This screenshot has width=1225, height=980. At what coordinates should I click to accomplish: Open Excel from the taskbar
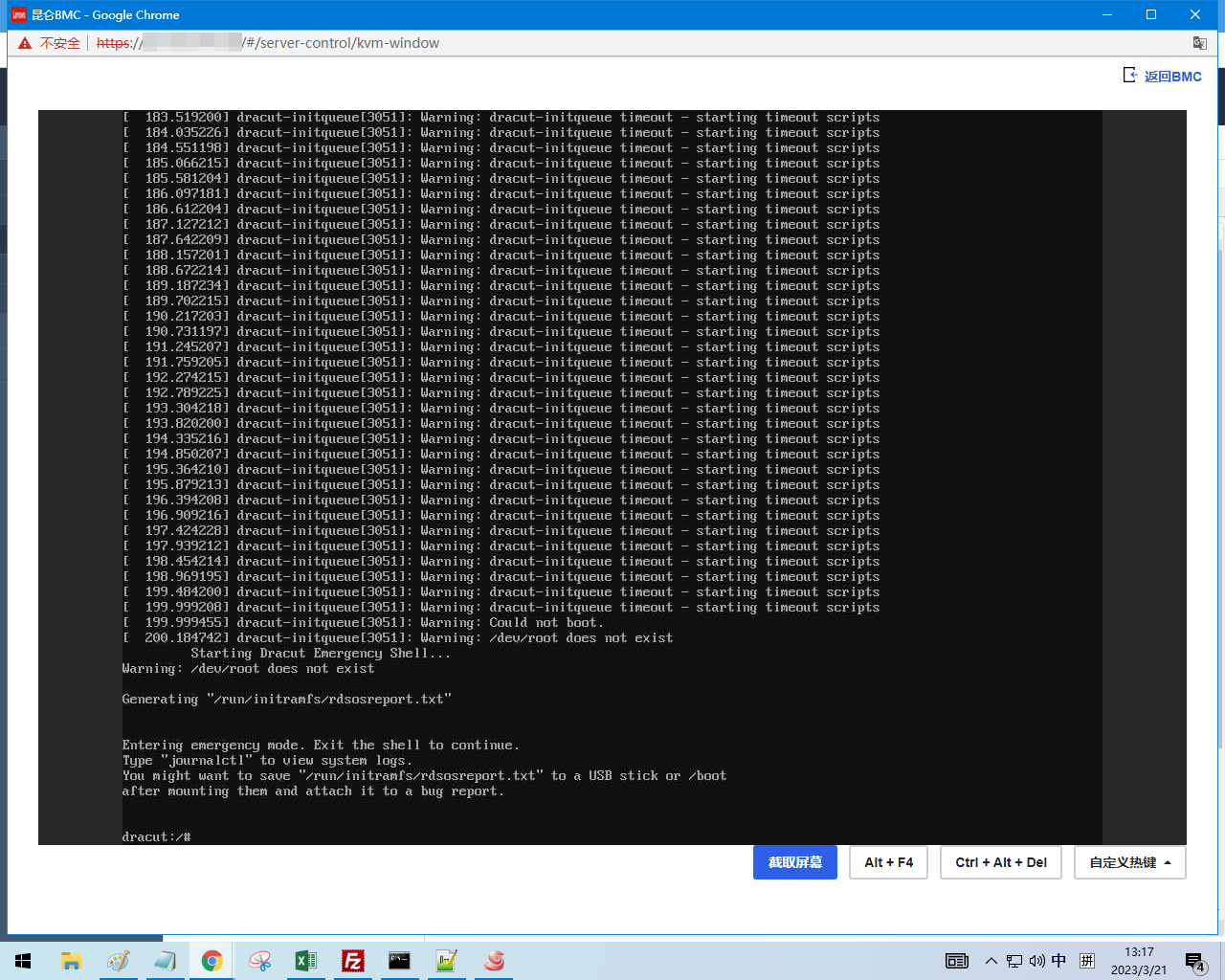[306, 961]
